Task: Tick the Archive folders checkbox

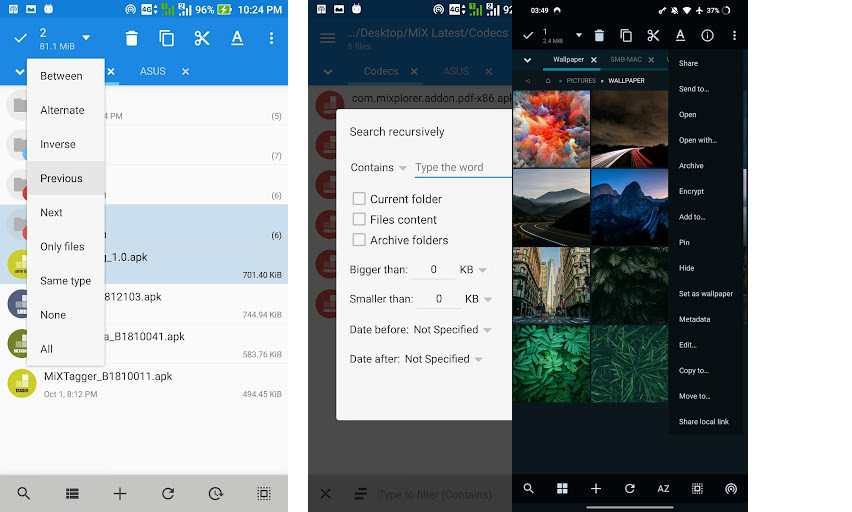Action: (359, 240)
